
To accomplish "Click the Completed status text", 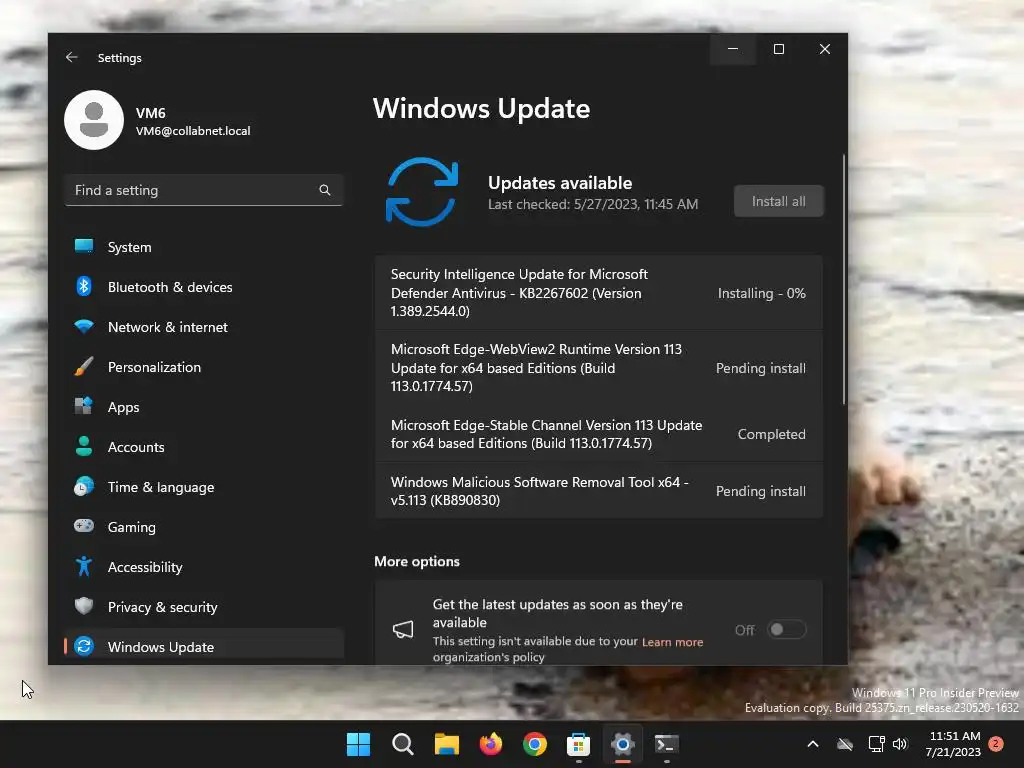I will [x=771, y=434].
